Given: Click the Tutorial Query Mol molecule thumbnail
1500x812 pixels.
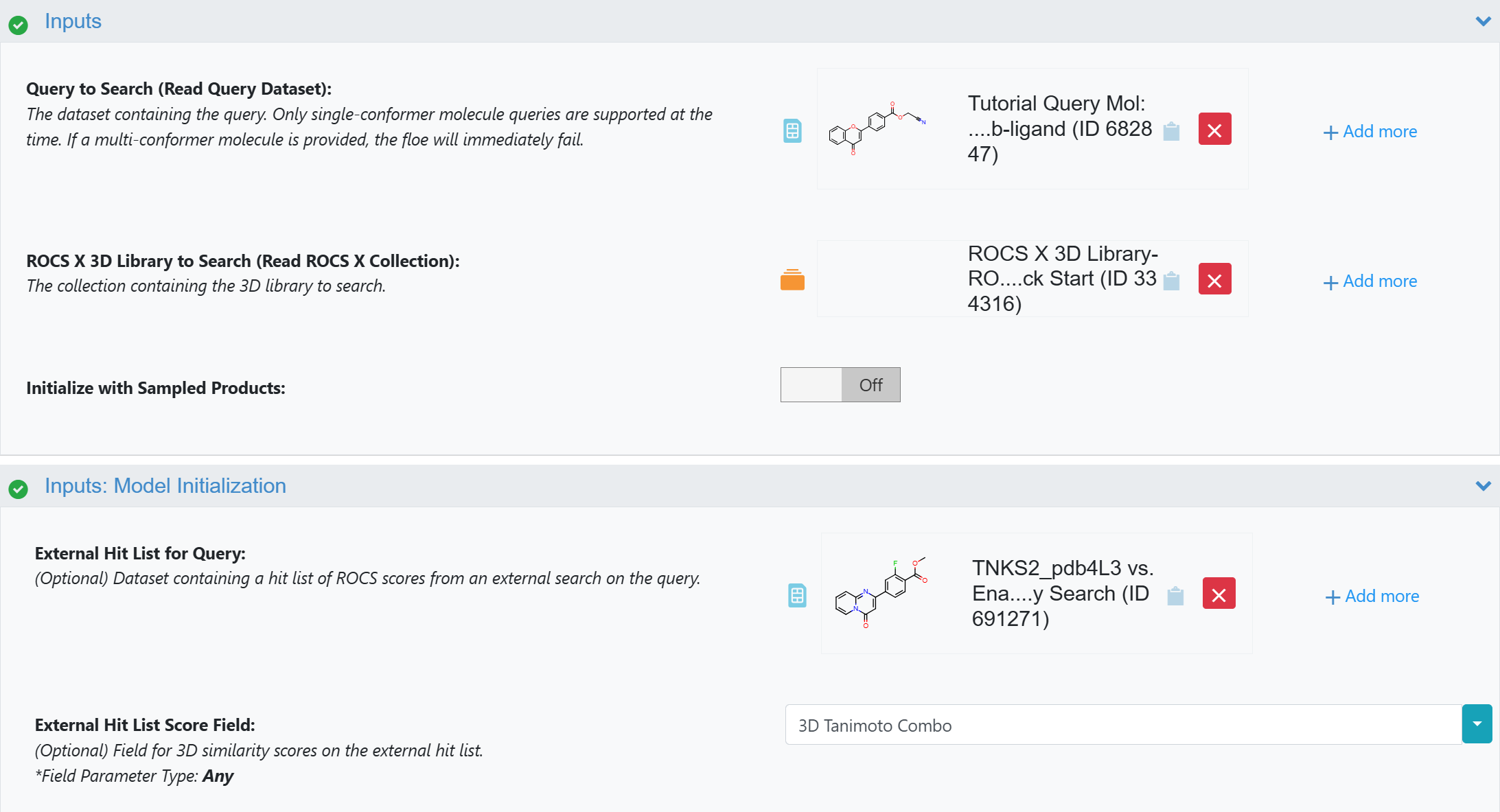Looking at the screenshot, I should pyautogui.click(x=877, y=129).
